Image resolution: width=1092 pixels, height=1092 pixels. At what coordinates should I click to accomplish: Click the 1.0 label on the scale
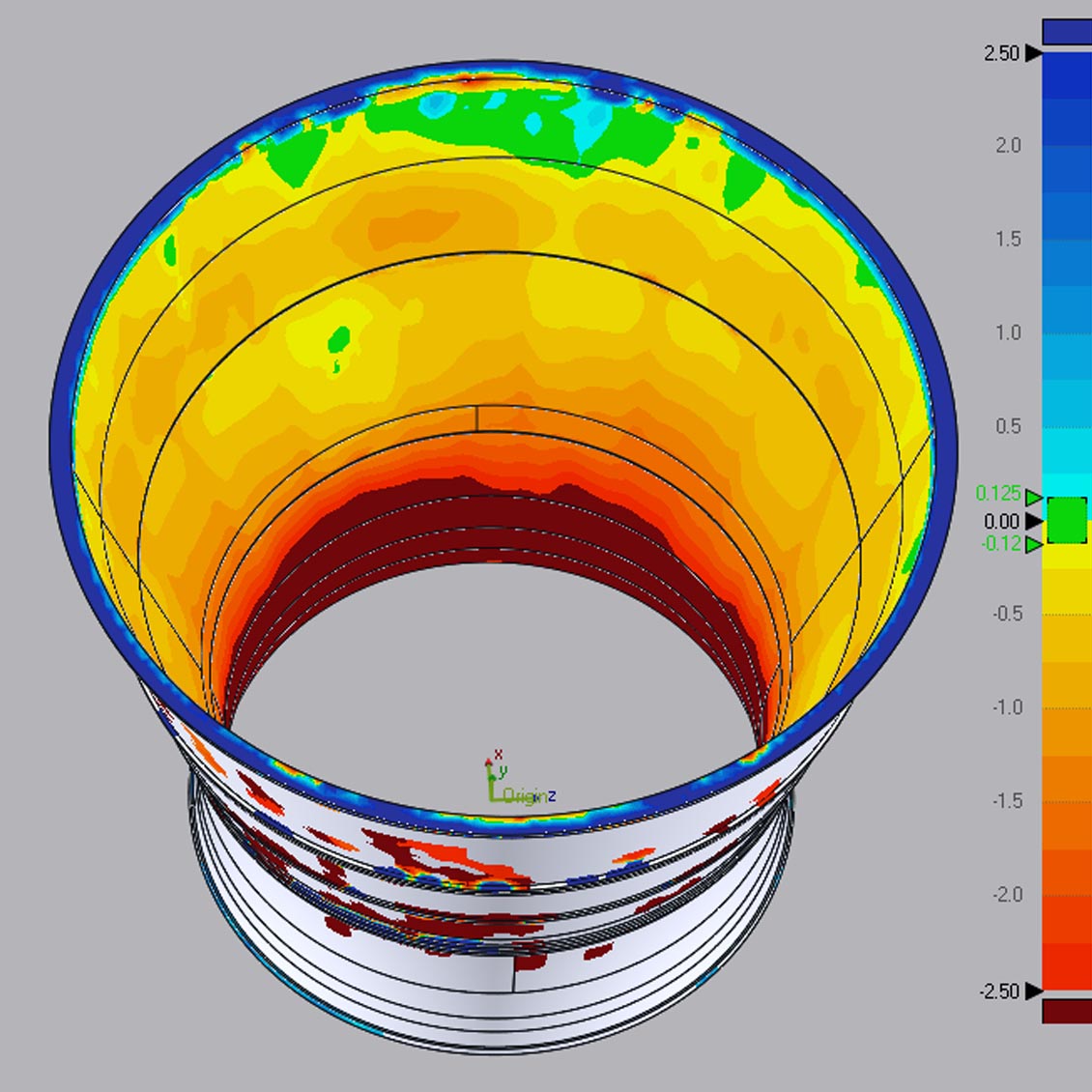1008,333
